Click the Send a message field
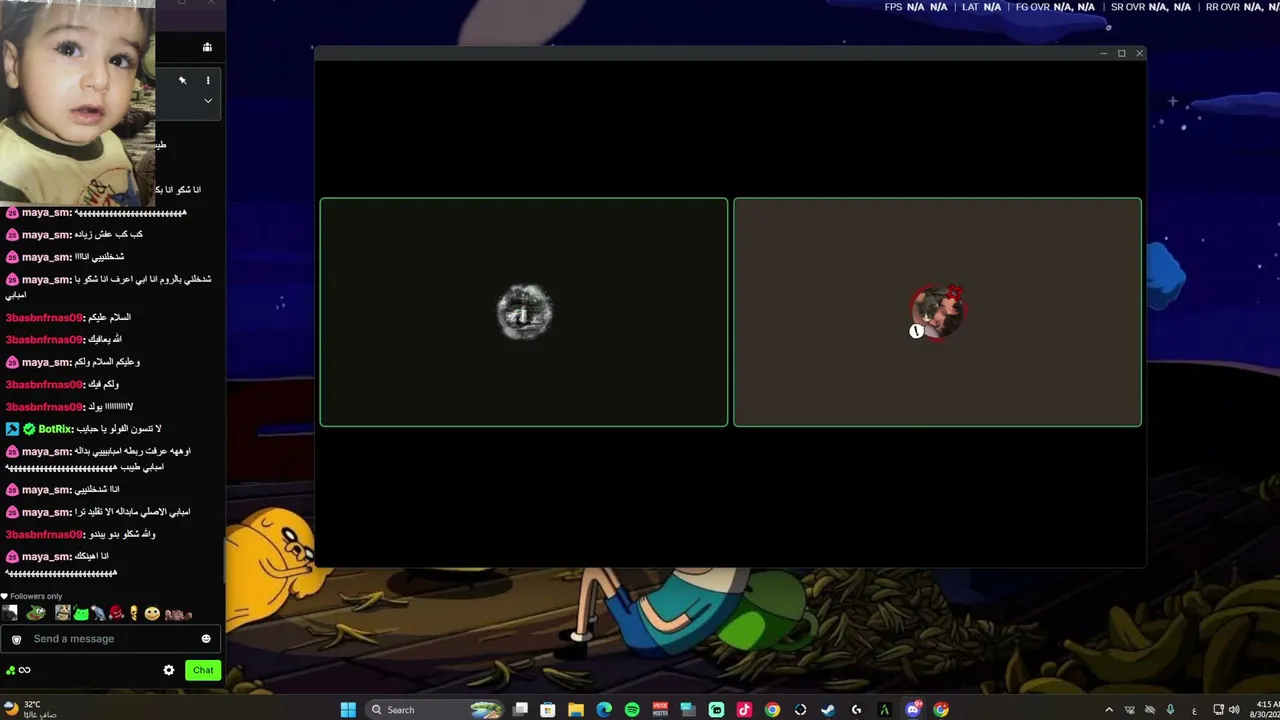 (x=110, y=639)
